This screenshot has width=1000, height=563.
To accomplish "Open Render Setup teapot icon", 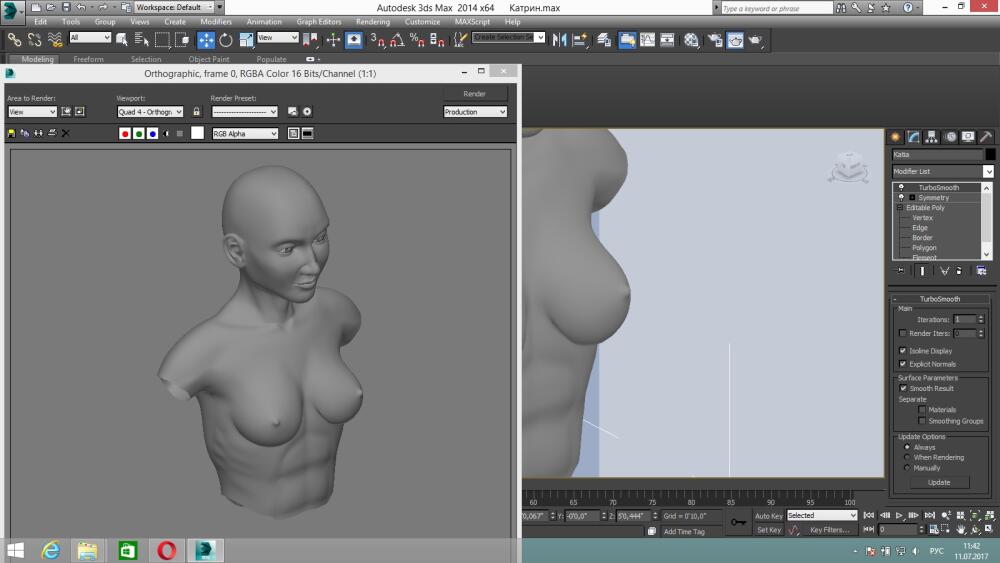I will point(715,40).
